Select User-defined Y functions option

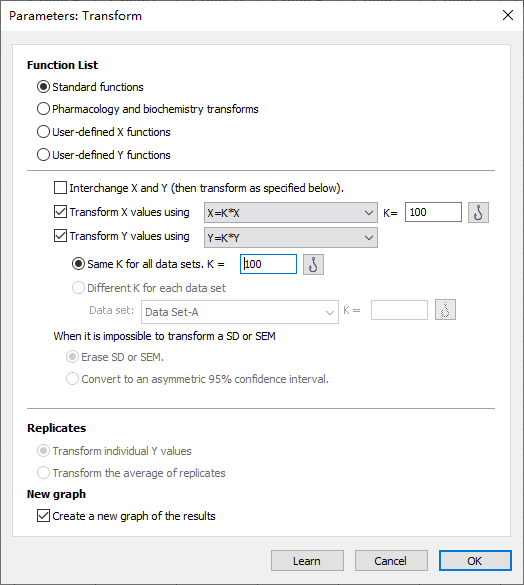pyautogui.click(x=43, y=154)
